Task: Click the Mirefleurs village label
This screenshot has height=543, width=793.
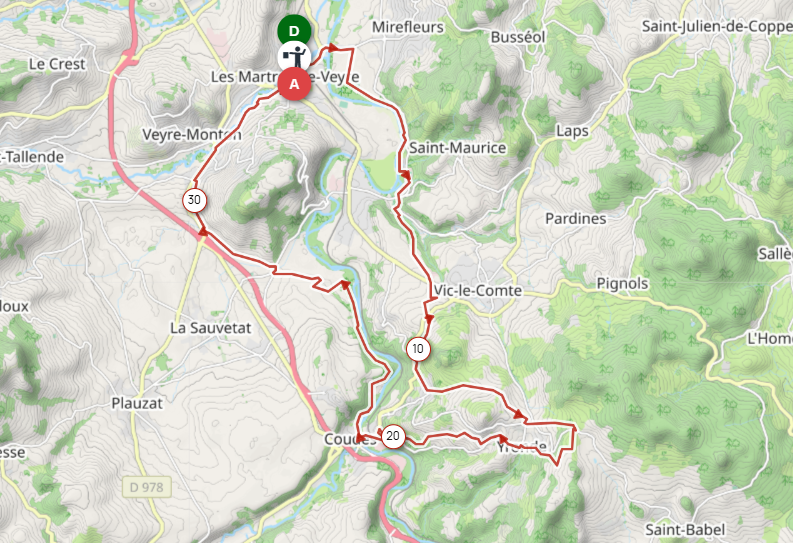Action: [408, 27]
